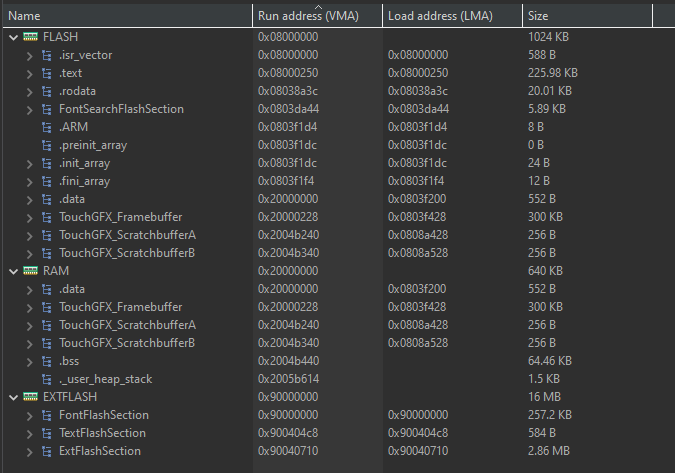Viewport: 675px width, 473px height.
Task: Collapse the FLASH memory region
Action: 13,37
